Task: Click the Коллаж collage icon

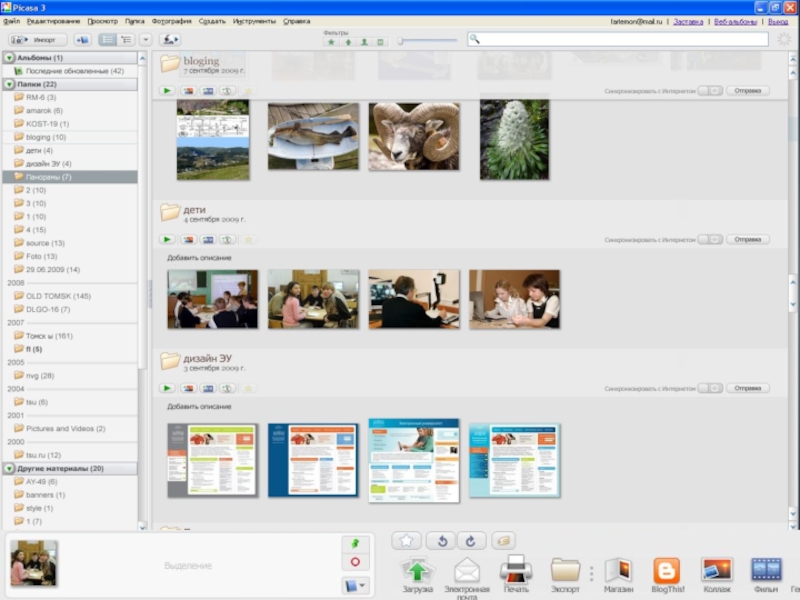Action: pos(717,576)
